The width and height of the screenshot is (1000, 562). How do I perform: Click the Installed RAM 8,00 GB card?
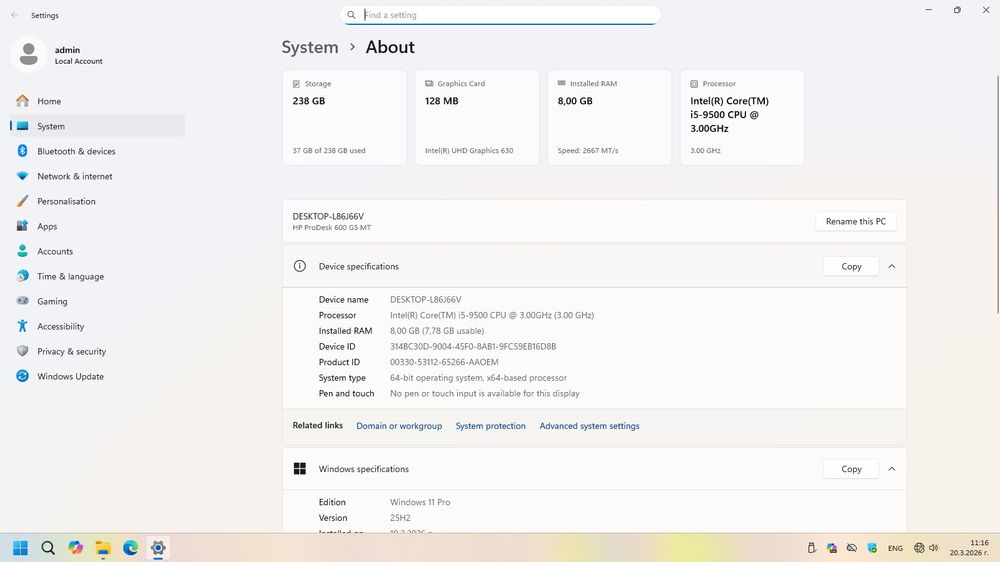pyautogui.click(x=610, y=117)
